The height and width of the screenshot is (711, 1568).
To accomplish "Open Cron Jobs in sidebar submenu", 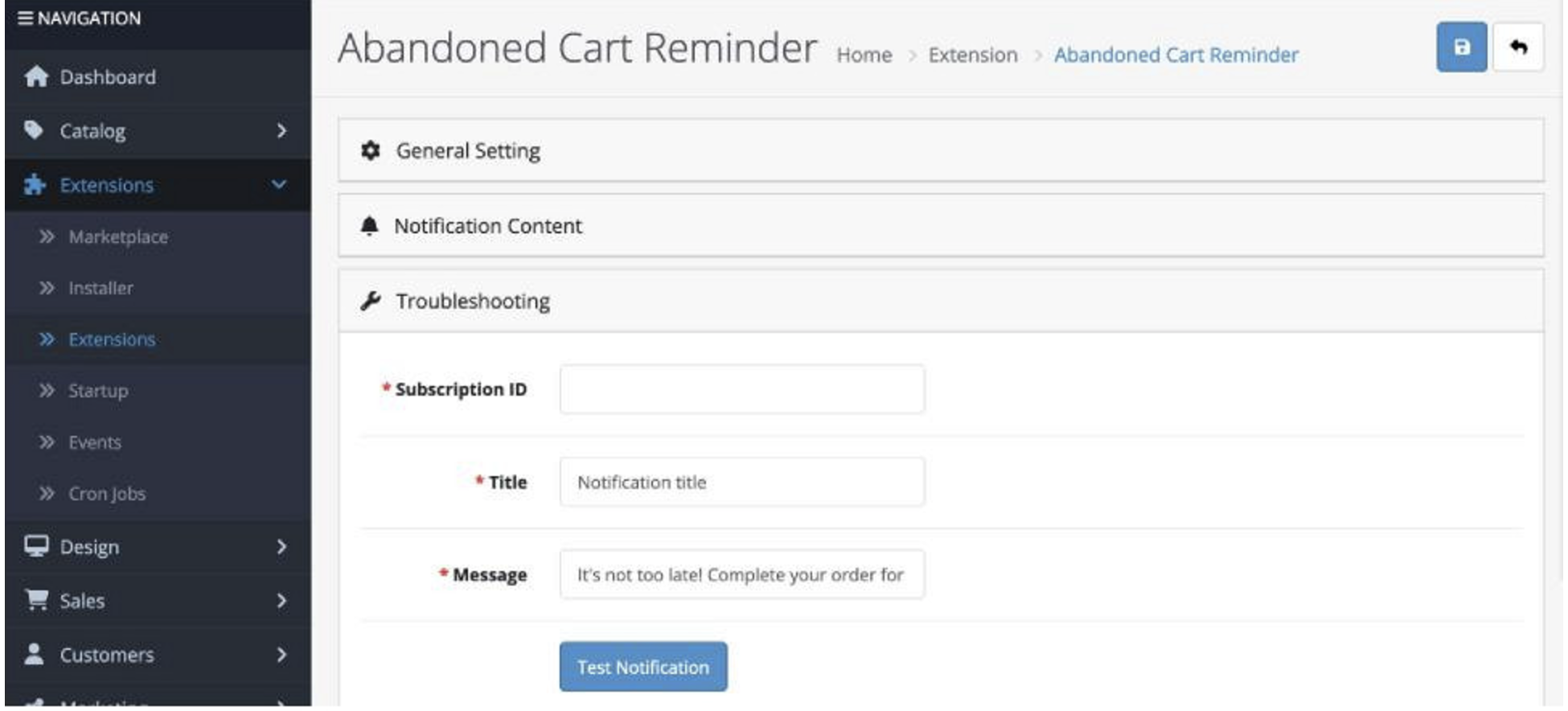I will [x=107, y=494].
